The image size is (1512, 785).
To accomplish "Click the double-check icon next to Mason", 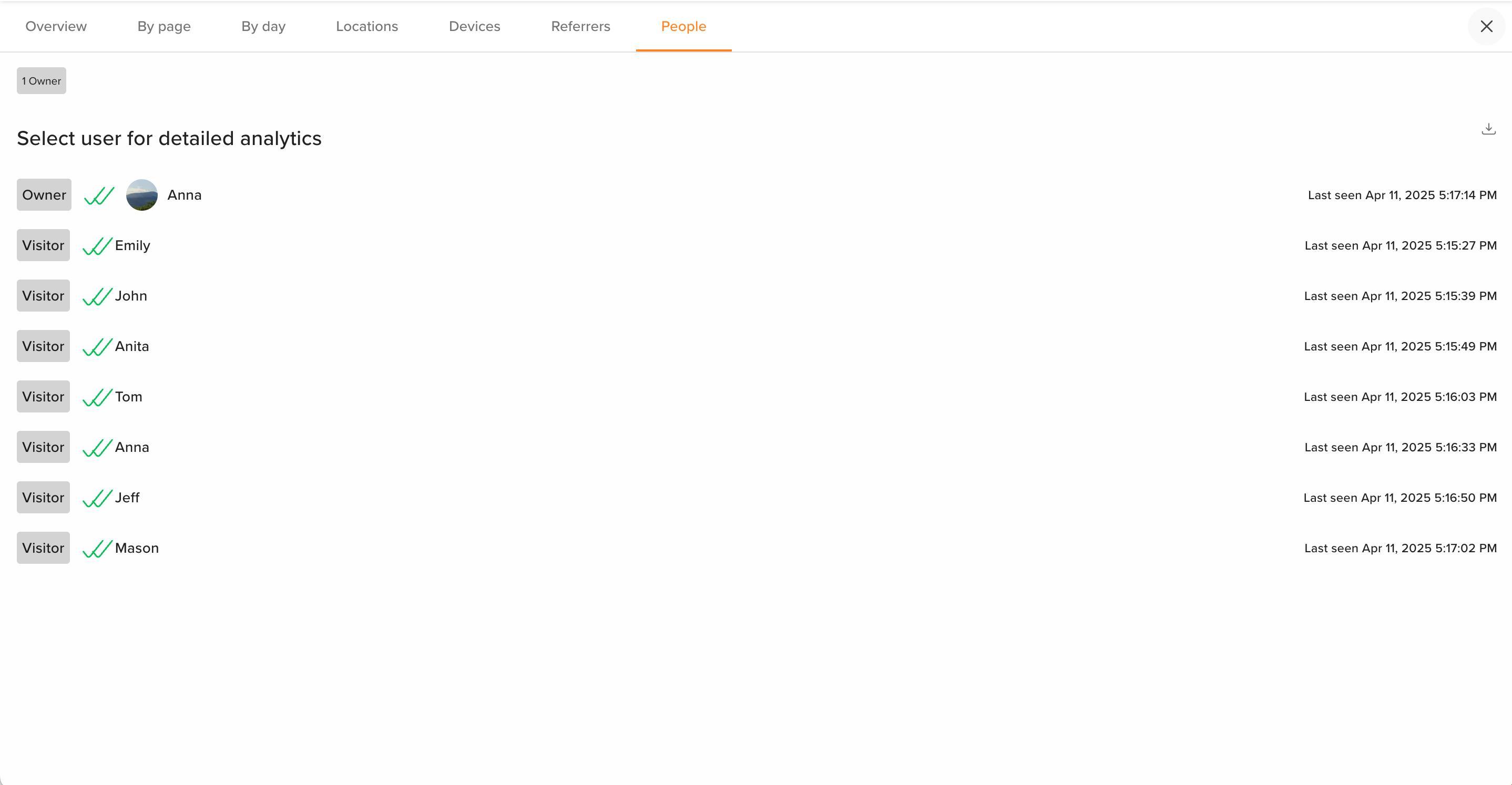I will (97, 549).
